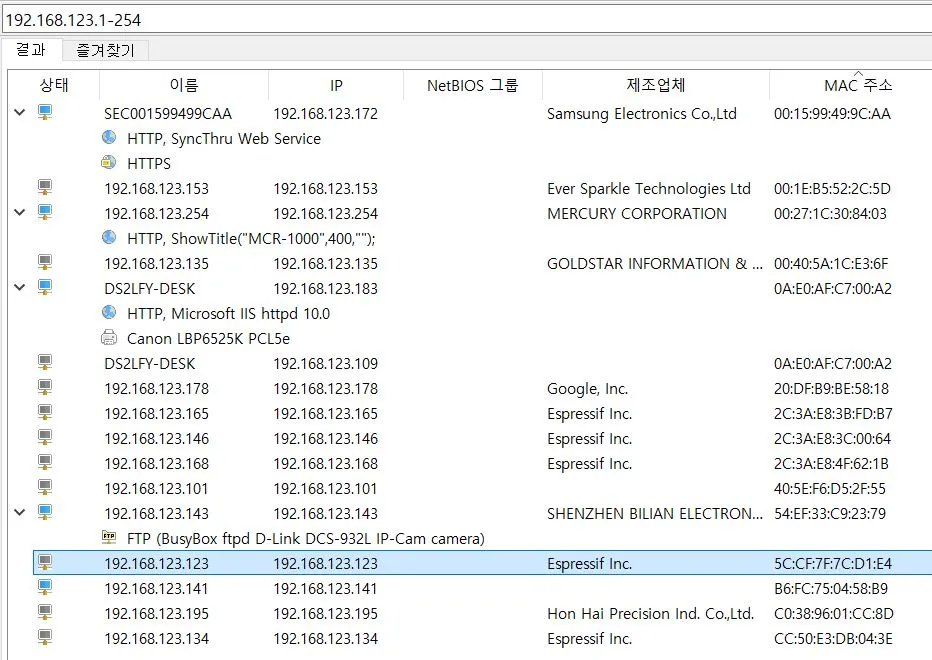The width and height of the screenshot is (932, 660).
Task: Click computer icon for 192.168.123.101 row
Action: (45, 487)
